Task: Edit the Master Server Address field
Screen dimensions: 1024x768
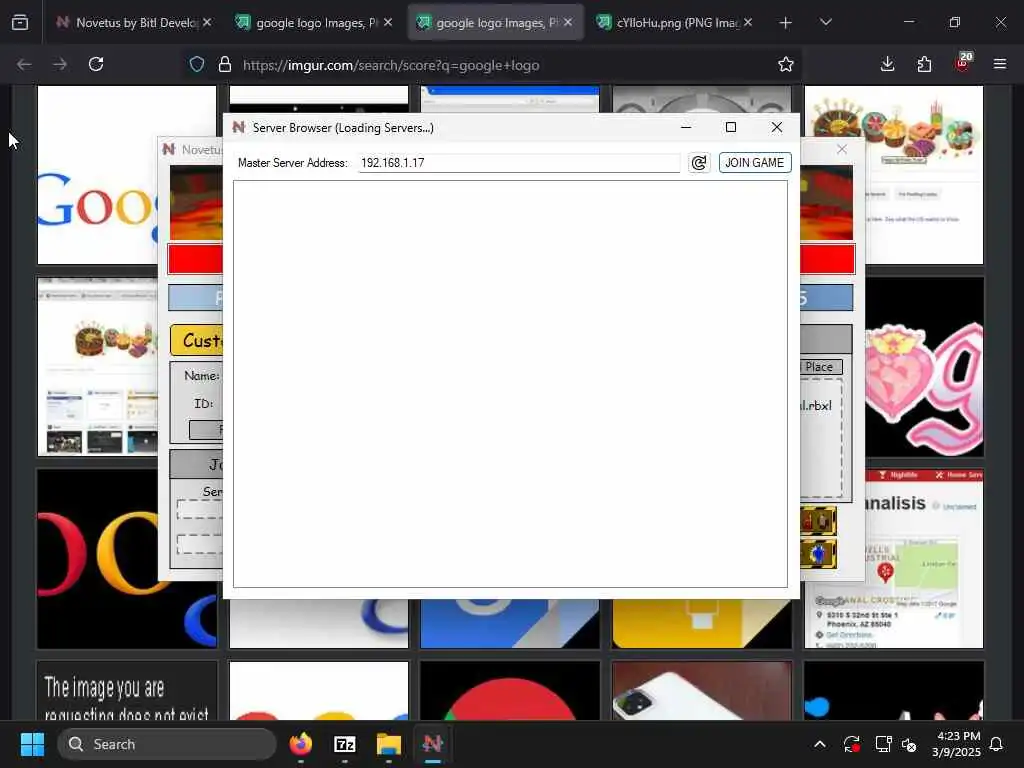Action: click(519, 163)
